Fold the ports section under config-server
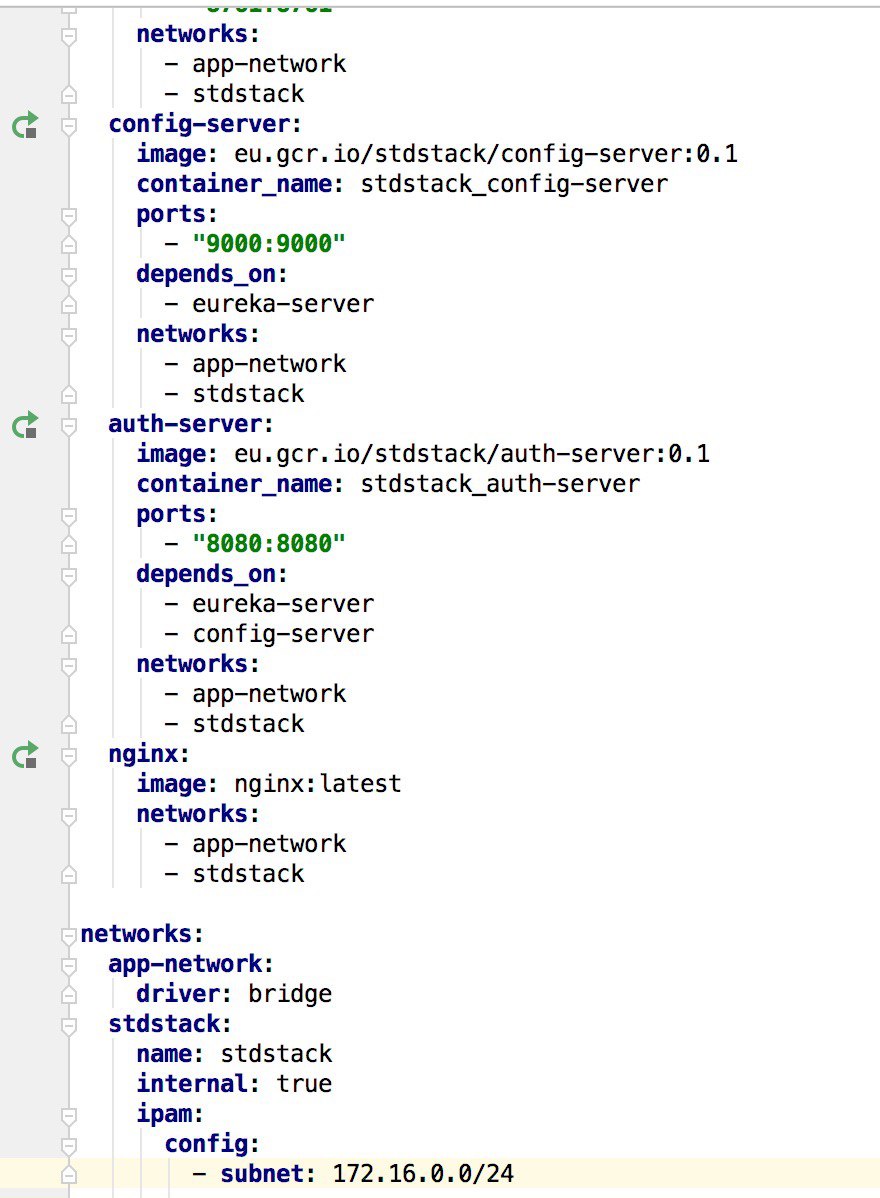The image size is (880, 1198). pyautogui.click(x=69, y=215)
